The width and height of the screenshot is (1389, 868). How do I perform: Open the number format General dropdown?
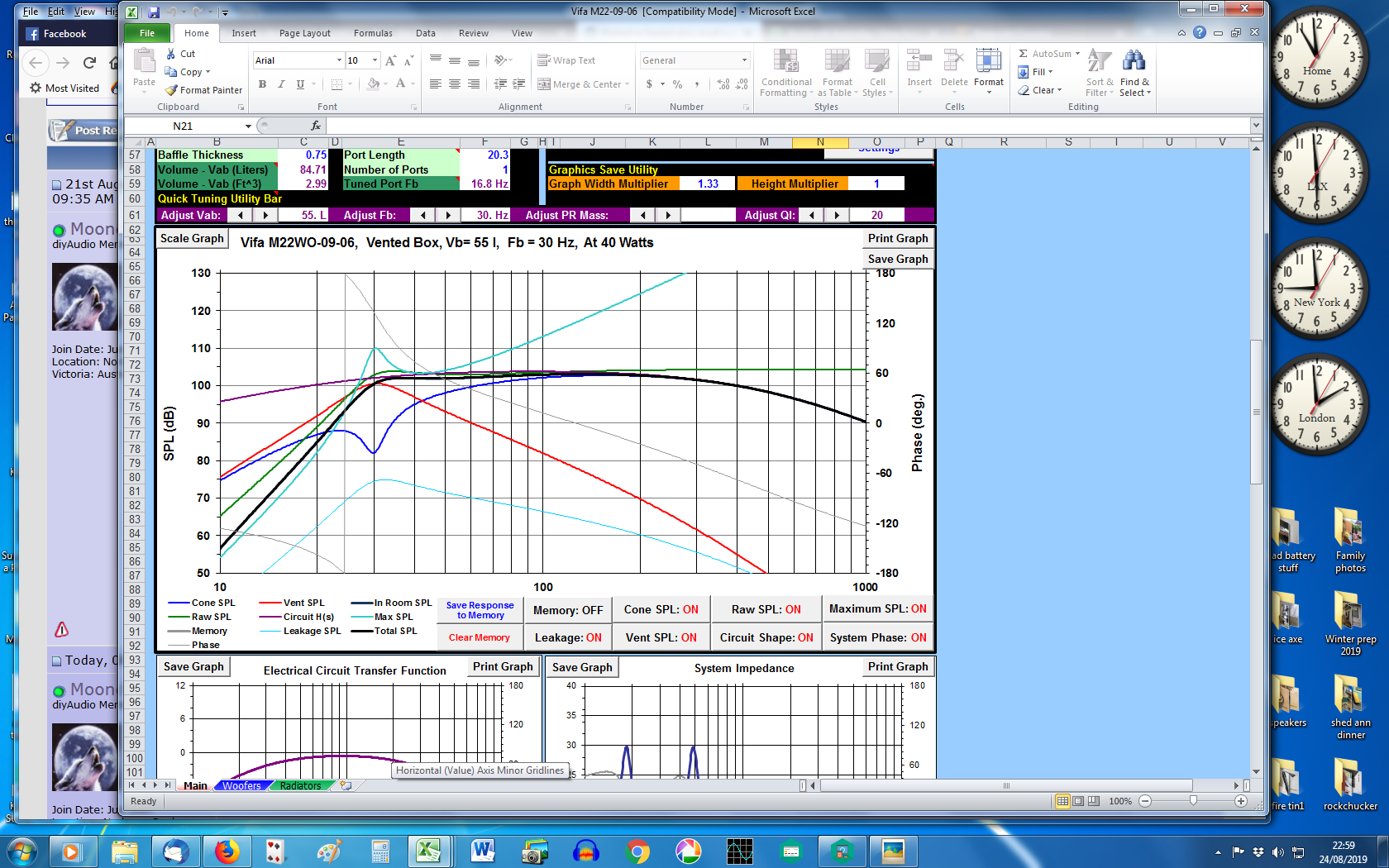pyautogui.click(x=744, y=60)
